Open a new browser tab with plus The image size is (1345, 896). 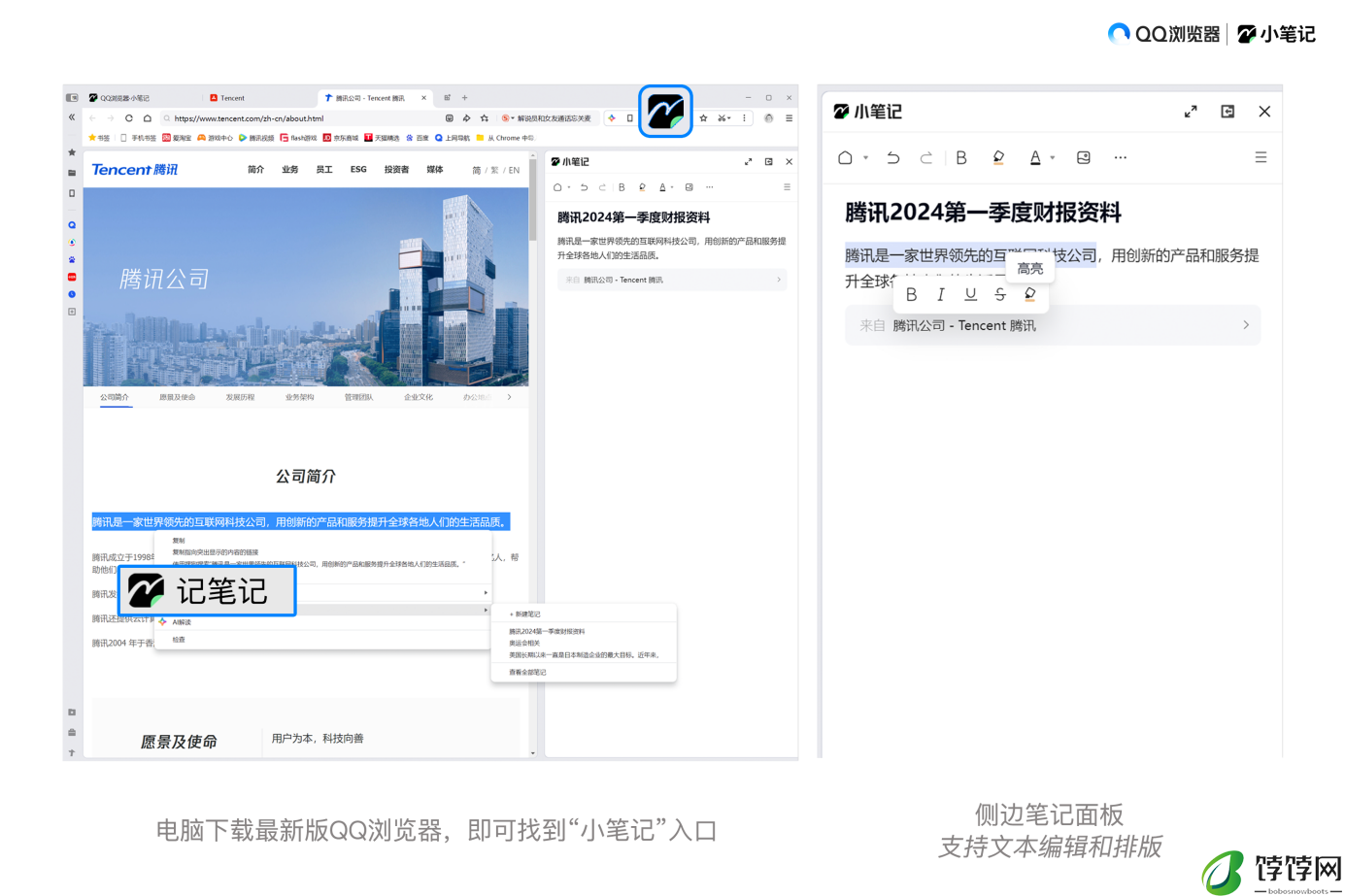click(464, 98)
